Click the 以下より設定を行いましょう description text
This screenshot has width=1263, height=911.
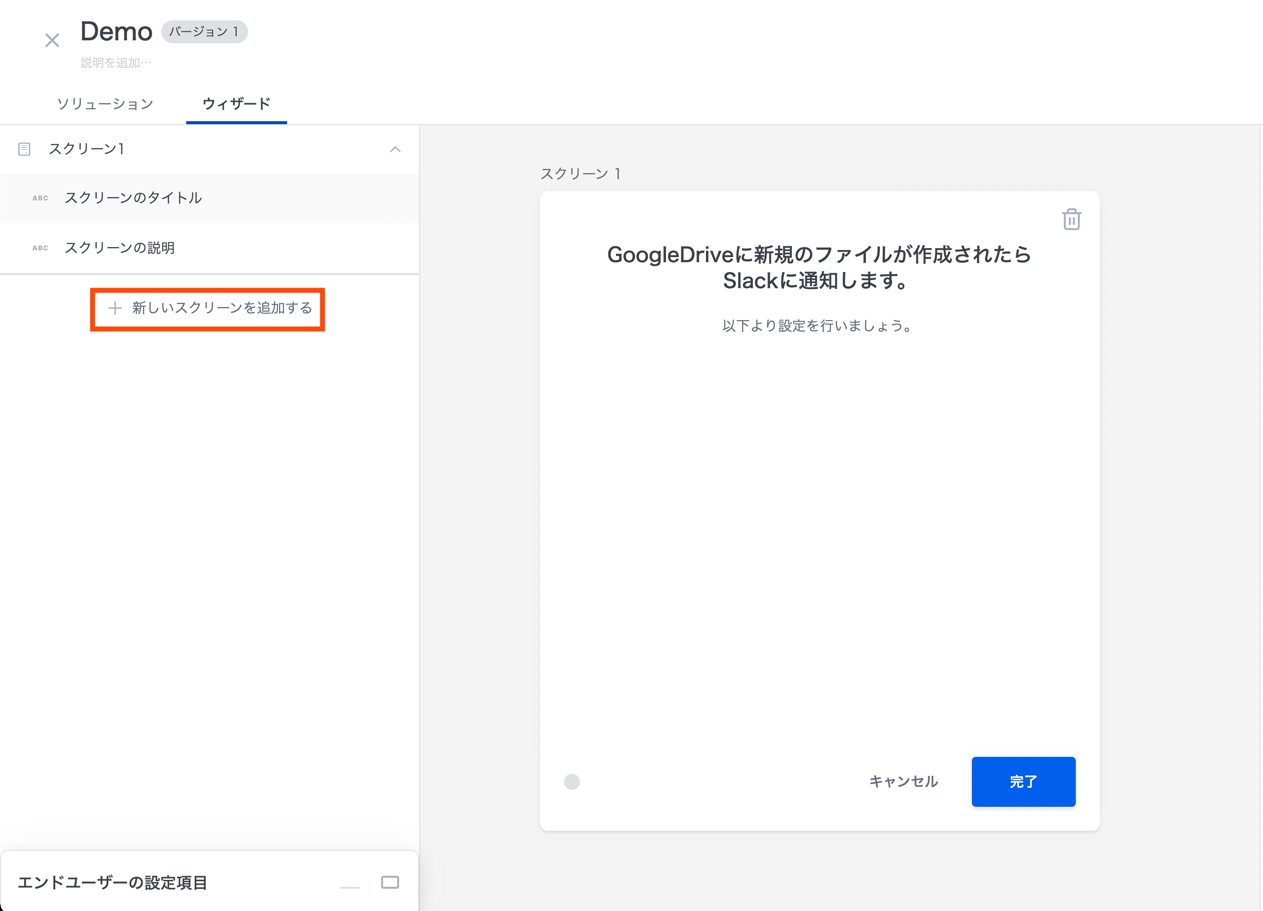point(817,326)
